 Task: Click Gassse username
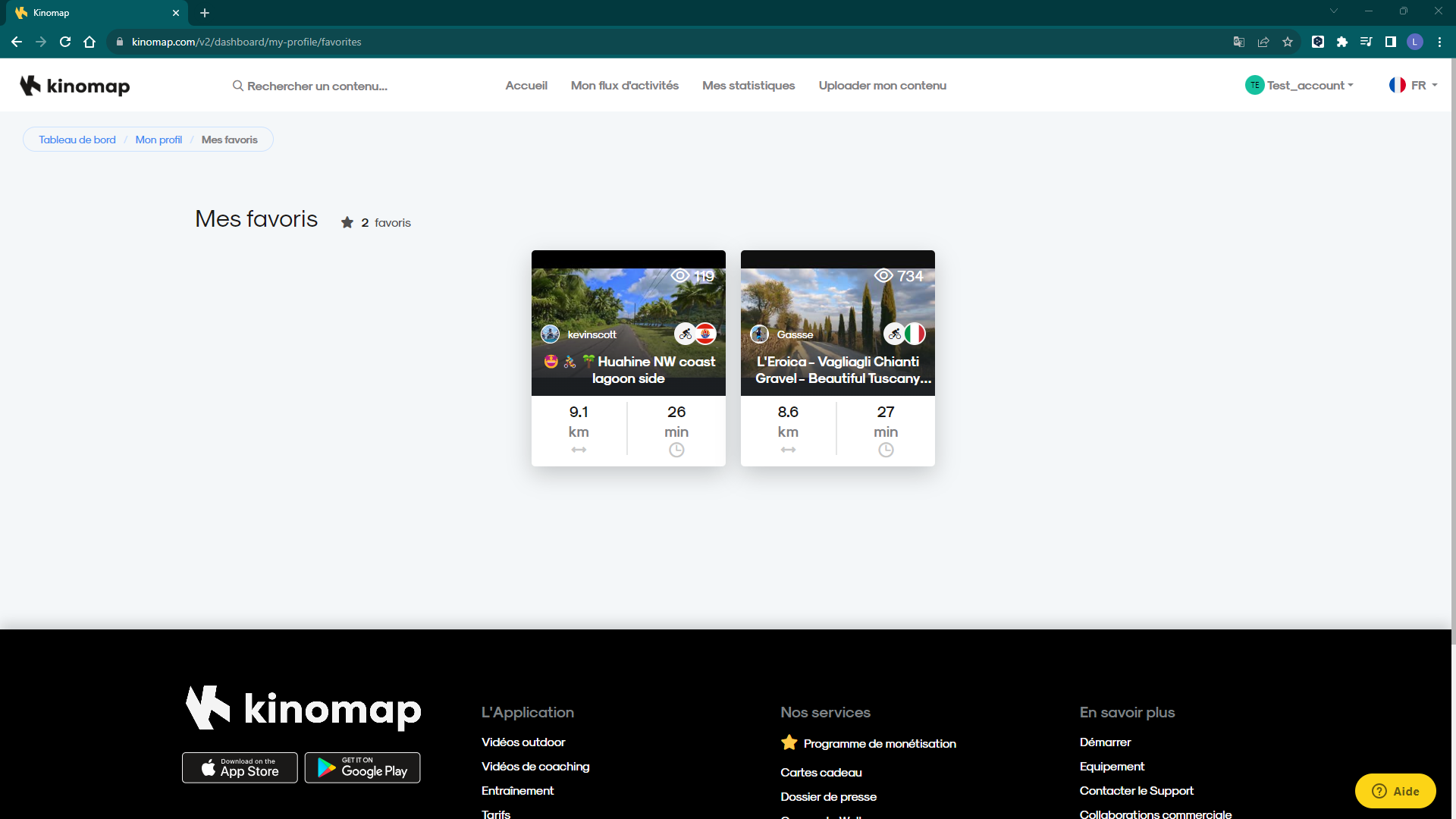[x=795, y=334]
